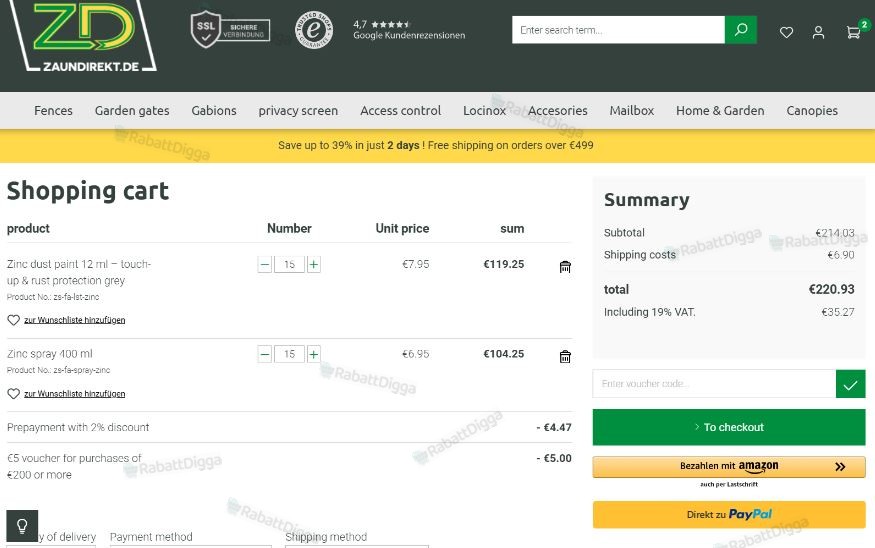Pay with Bezahlen mit amazon button
The width and height of the screenshot is (875, 548).
click(729, 467)
